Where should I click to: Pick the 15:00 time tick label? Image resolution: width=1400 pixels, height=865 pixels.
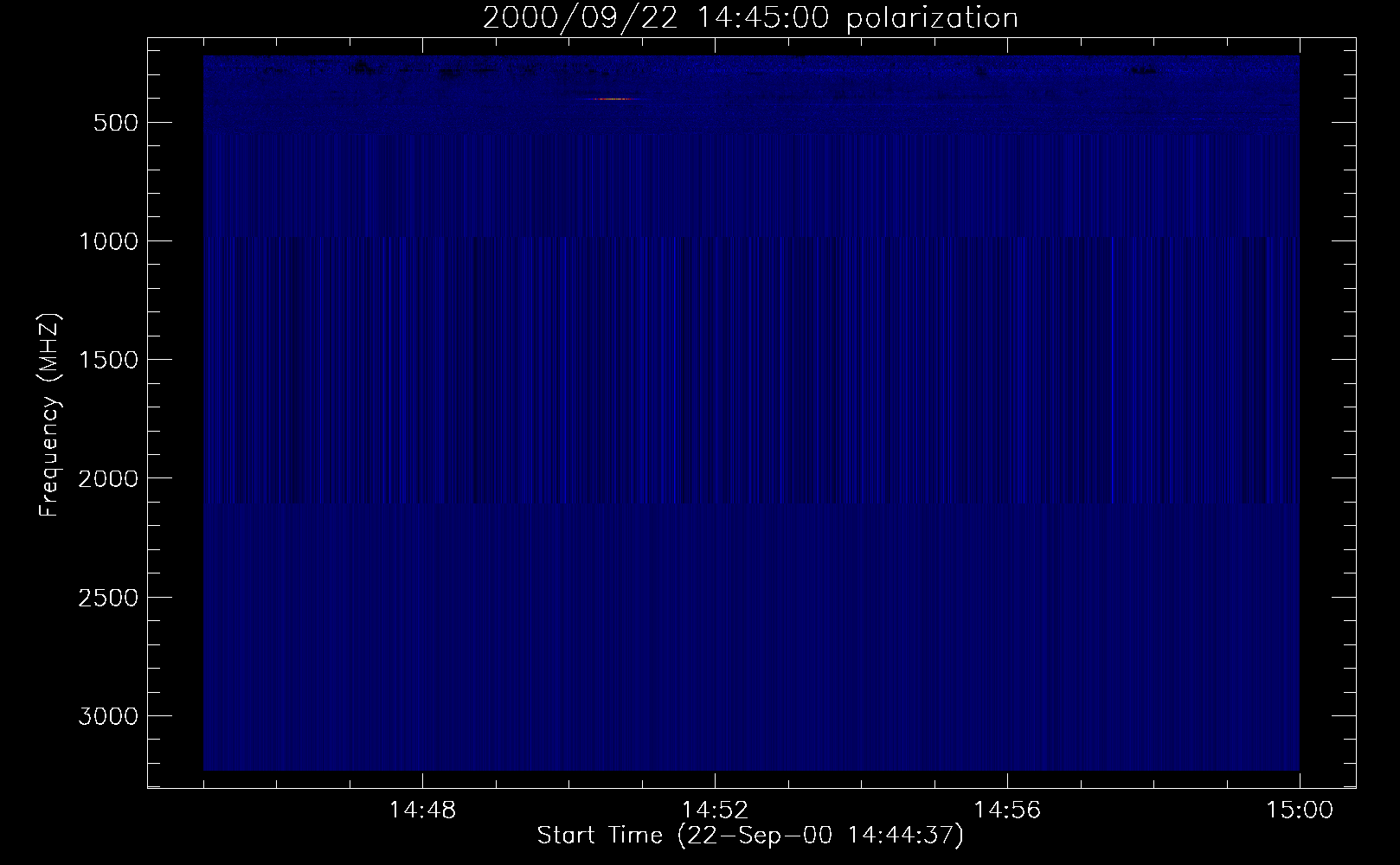[x=1300, y=811]
